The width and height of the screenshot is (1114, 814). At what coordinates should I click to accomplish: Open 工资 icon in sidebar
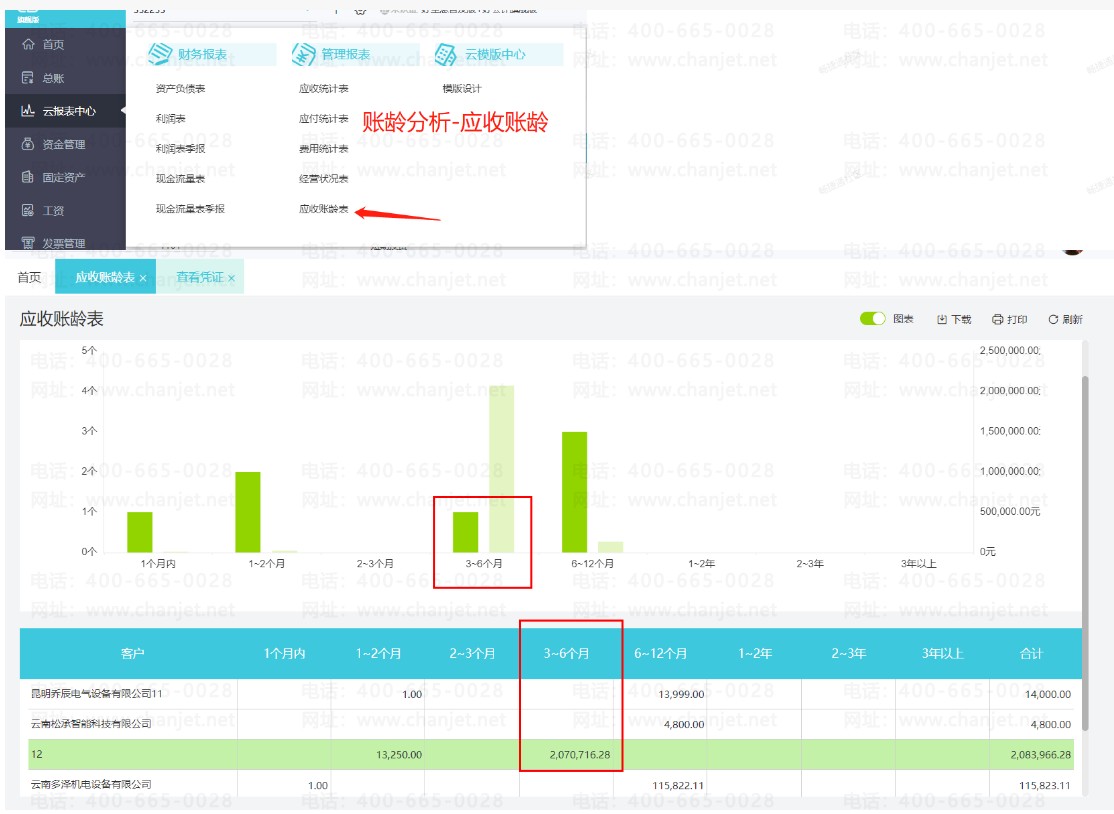point(28,210)
